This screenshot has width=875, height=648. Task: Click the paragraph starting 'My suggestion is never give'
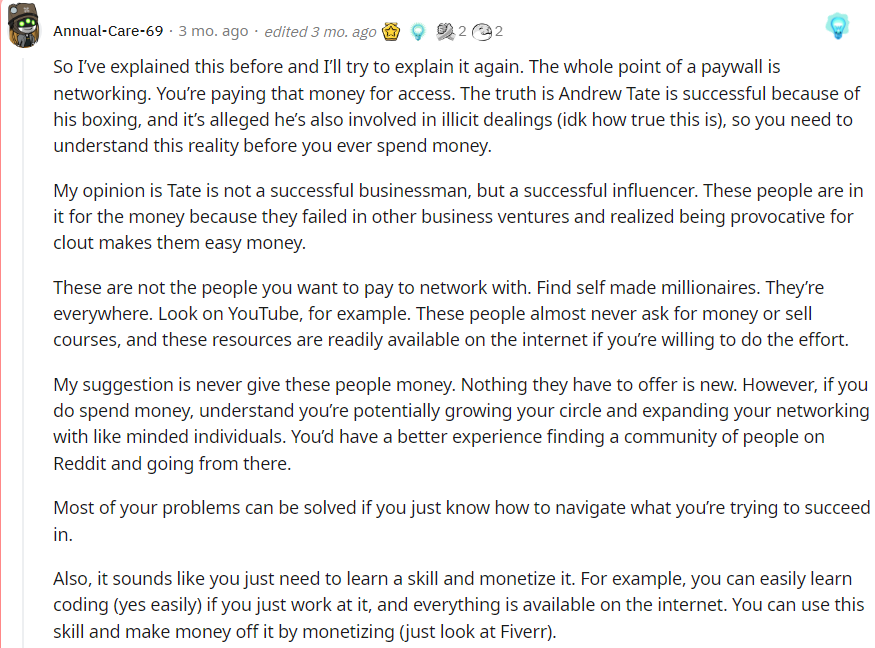461,424
